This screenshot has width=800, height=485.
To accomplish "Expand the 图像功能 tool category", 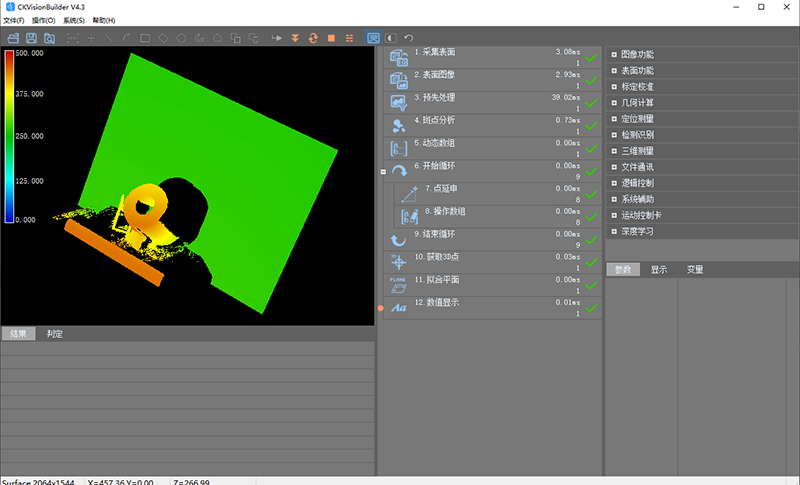I will pos(614,54).
